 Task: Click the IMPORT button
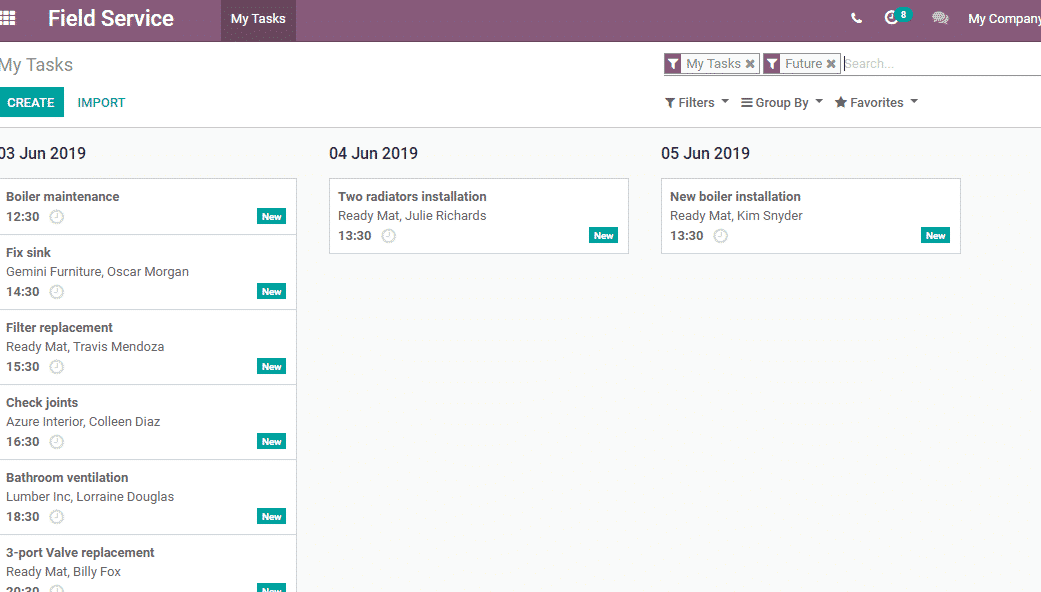pyautogui.click(x=101, y=103)
